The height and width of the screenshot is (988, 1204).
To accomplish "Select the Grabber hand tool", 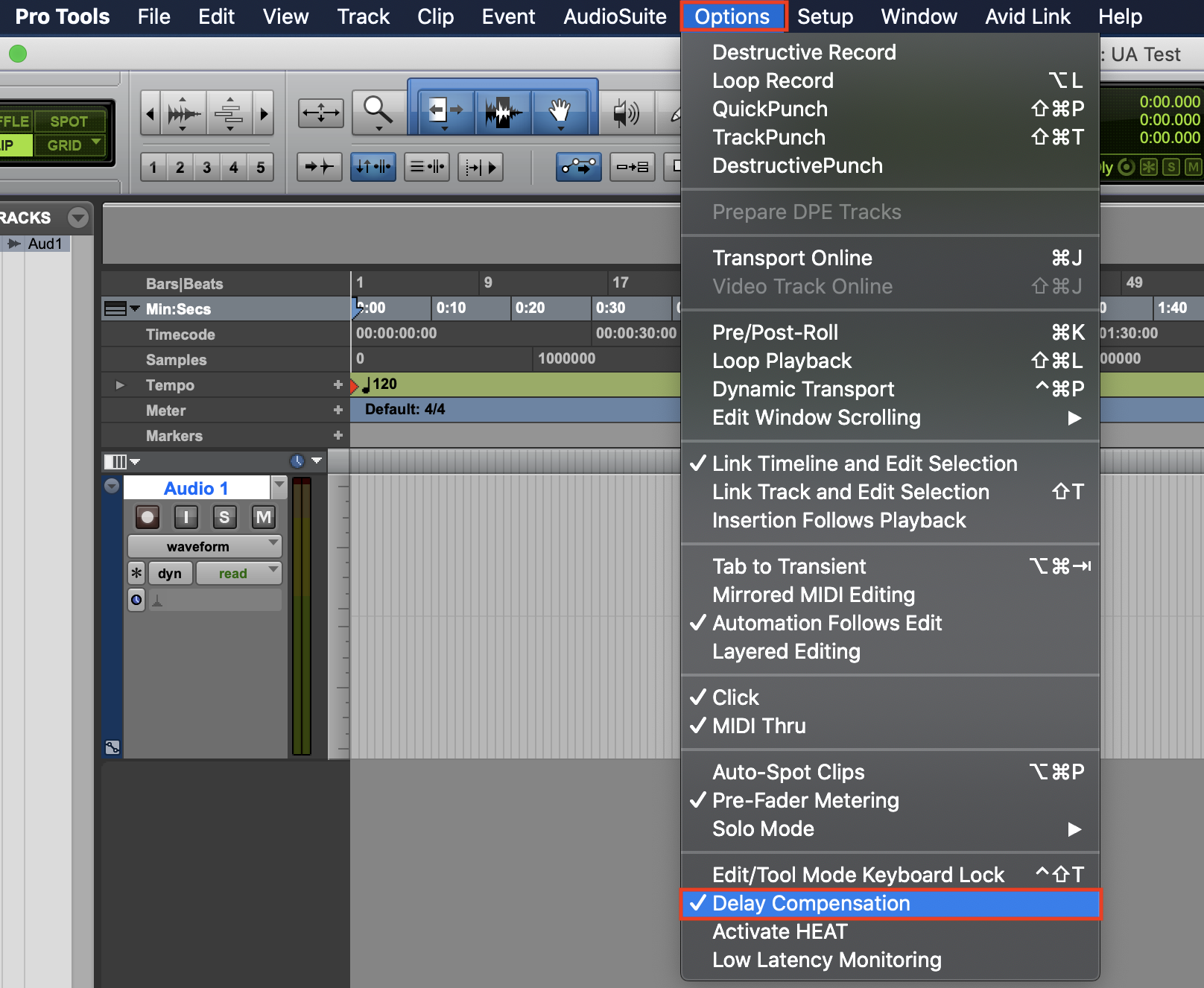I will pyautogui.click(x=560, y=113).
